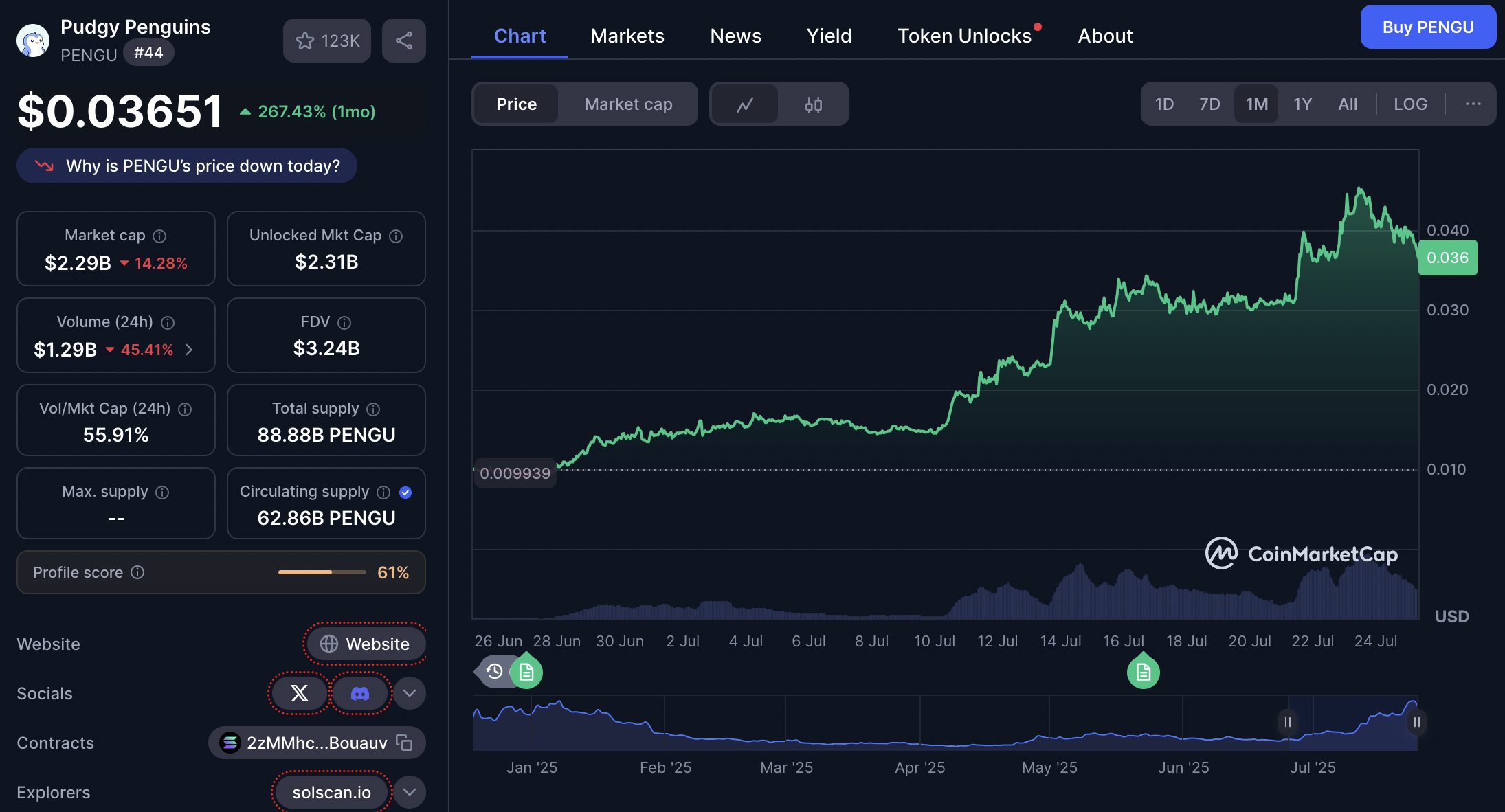Click the red trend-down icon in price question
This screenshot has height=812, width=1505.
pos(44,166)
